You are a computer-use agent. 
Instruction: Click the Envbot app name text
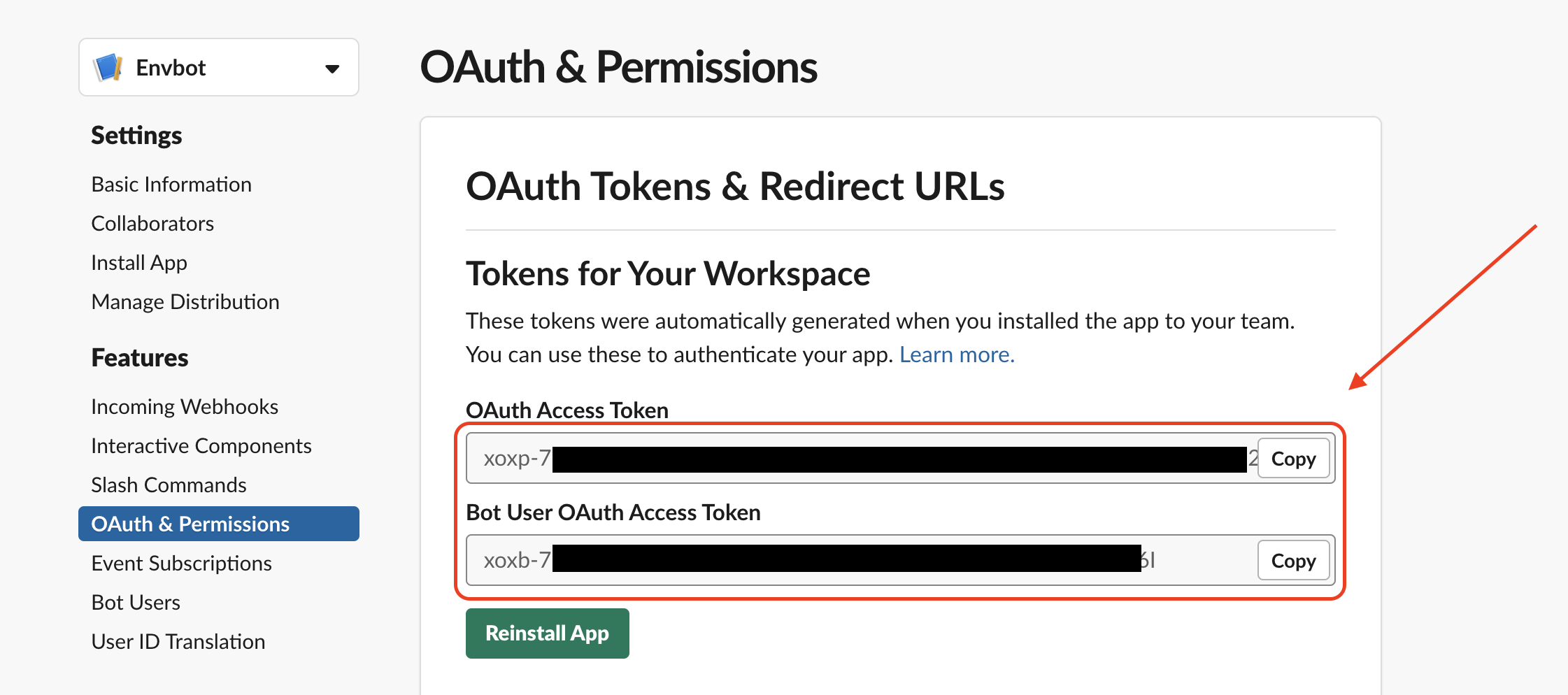[x=171, y=68]
